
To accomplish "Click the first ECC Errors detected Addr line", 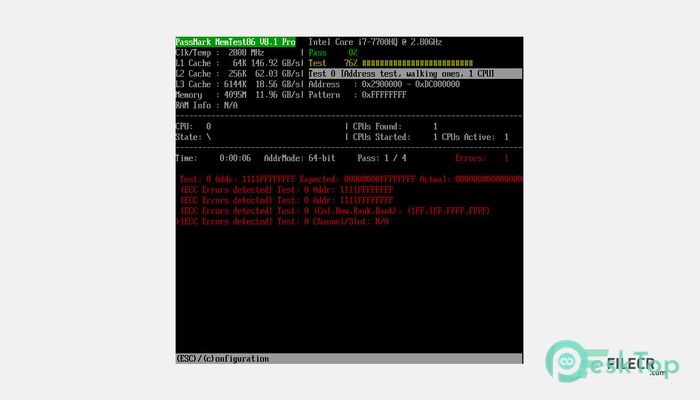I will click(x=287, y=190).
